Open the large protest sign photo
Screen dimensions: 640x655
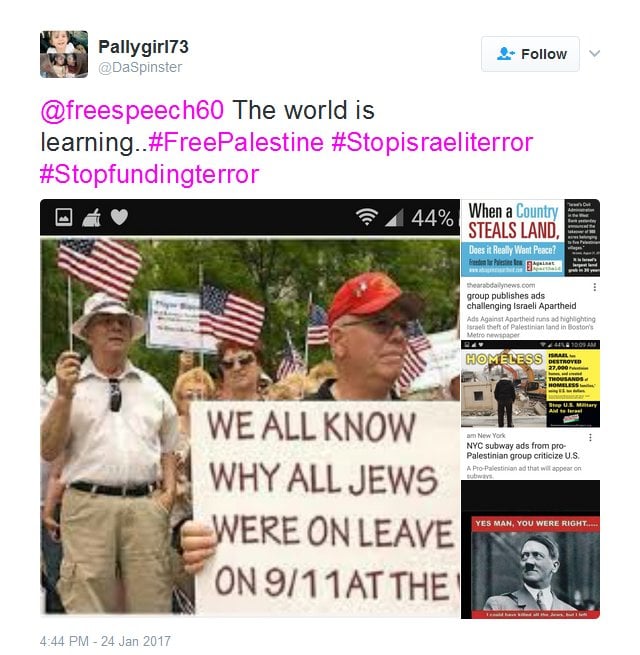tap(250, 426)
